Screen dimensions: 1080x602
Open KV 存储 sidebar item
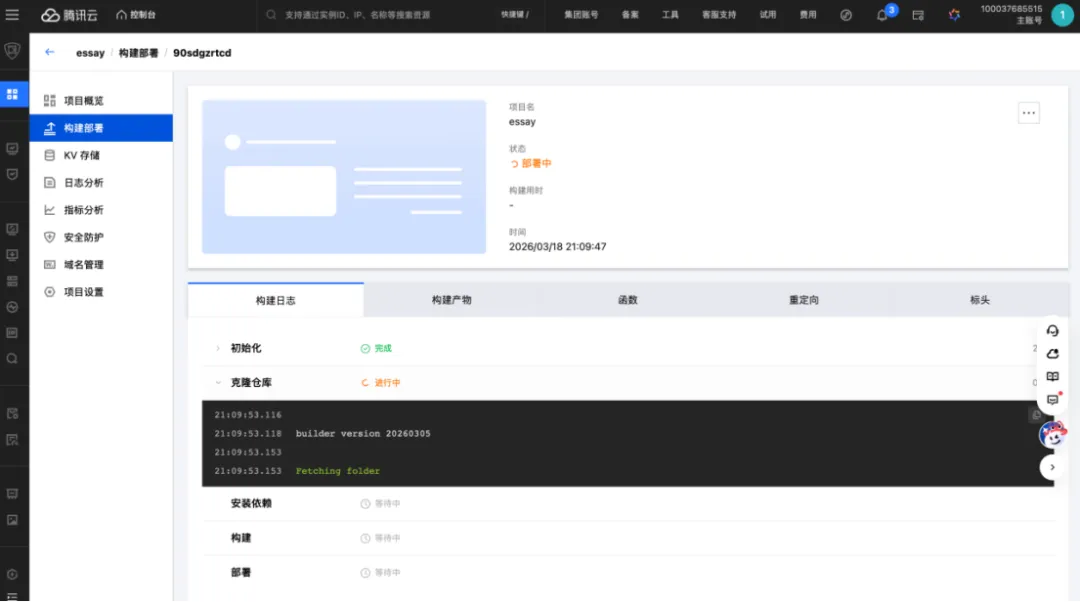click(x=101, y=156)
